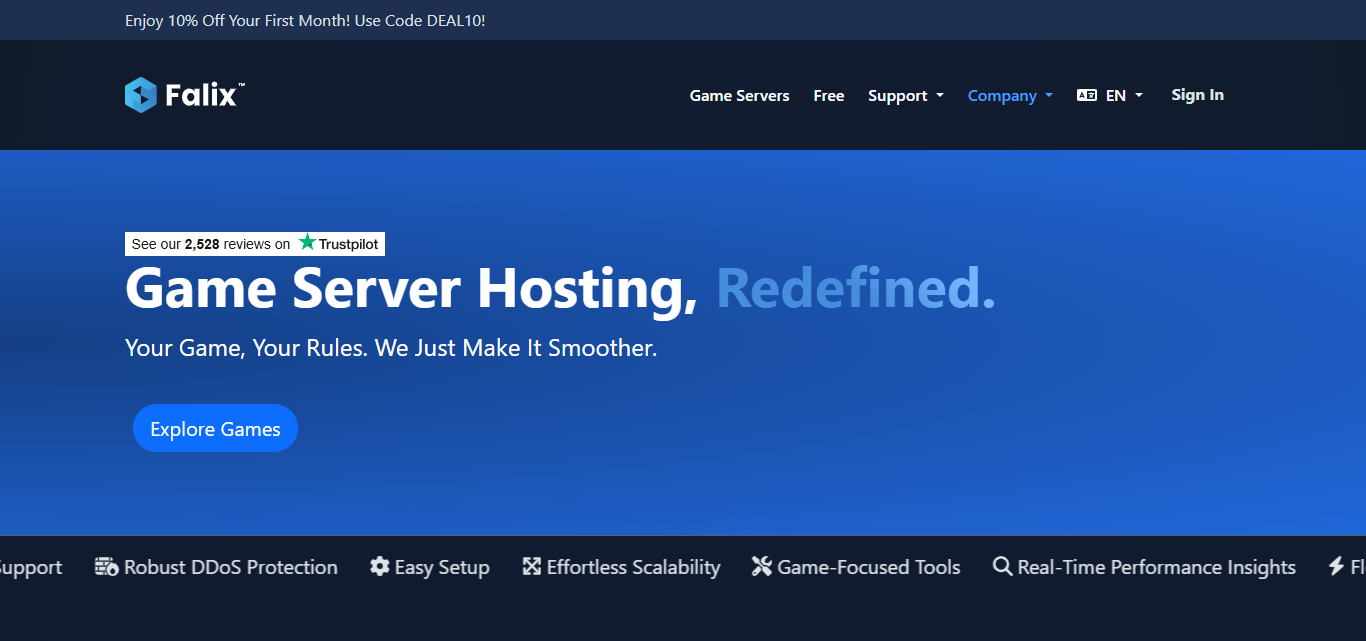Click the Effortless Scalability expand icon
Image resolution: width=1366 pixels, height=641 pixels.
click(x=532, y=567)
